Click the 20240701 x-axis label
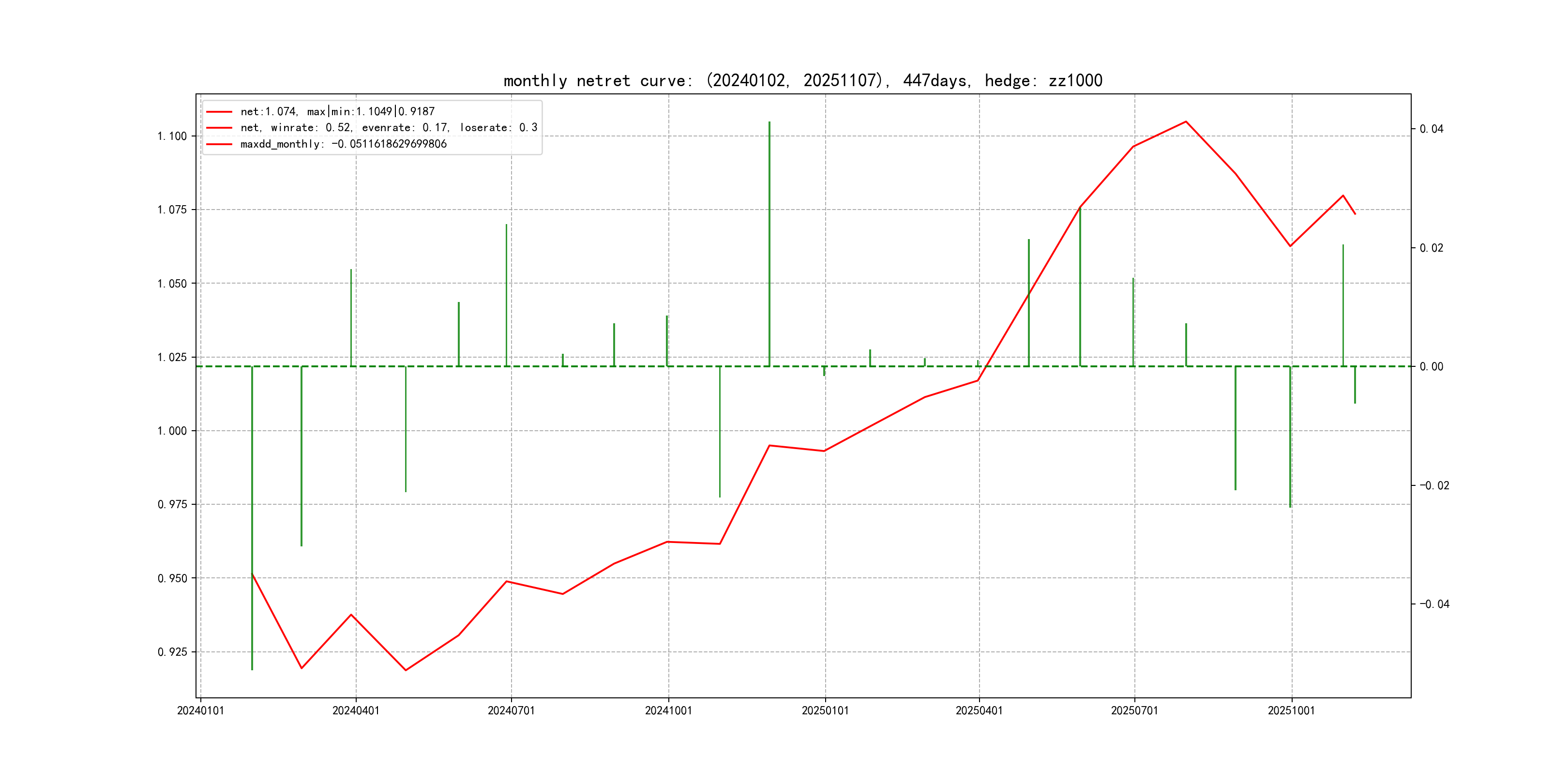The height and width of the screenshot is (784, 1568). point(511,711)
